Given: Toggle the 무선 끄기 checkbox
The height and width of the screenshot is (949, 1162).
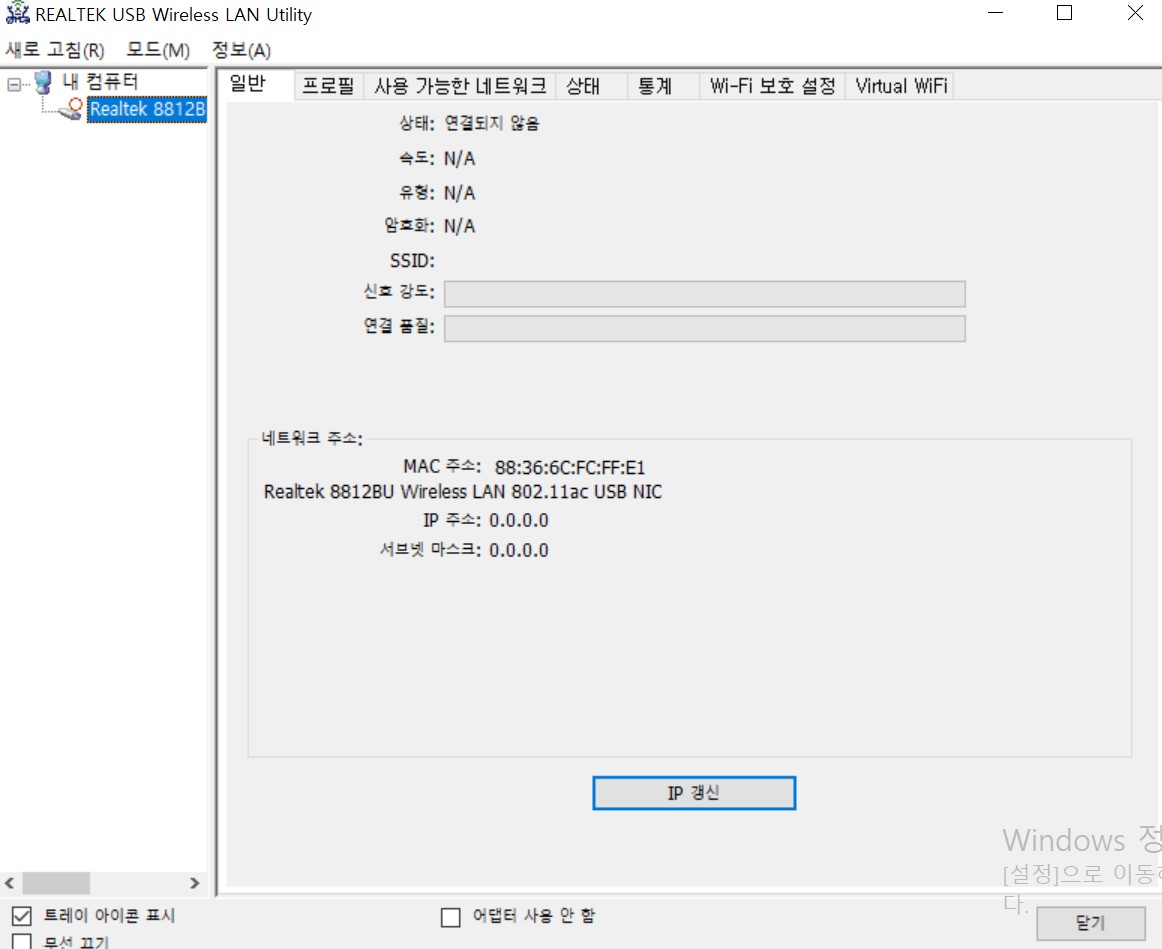Looking at the screenshot, I should 22,942.
